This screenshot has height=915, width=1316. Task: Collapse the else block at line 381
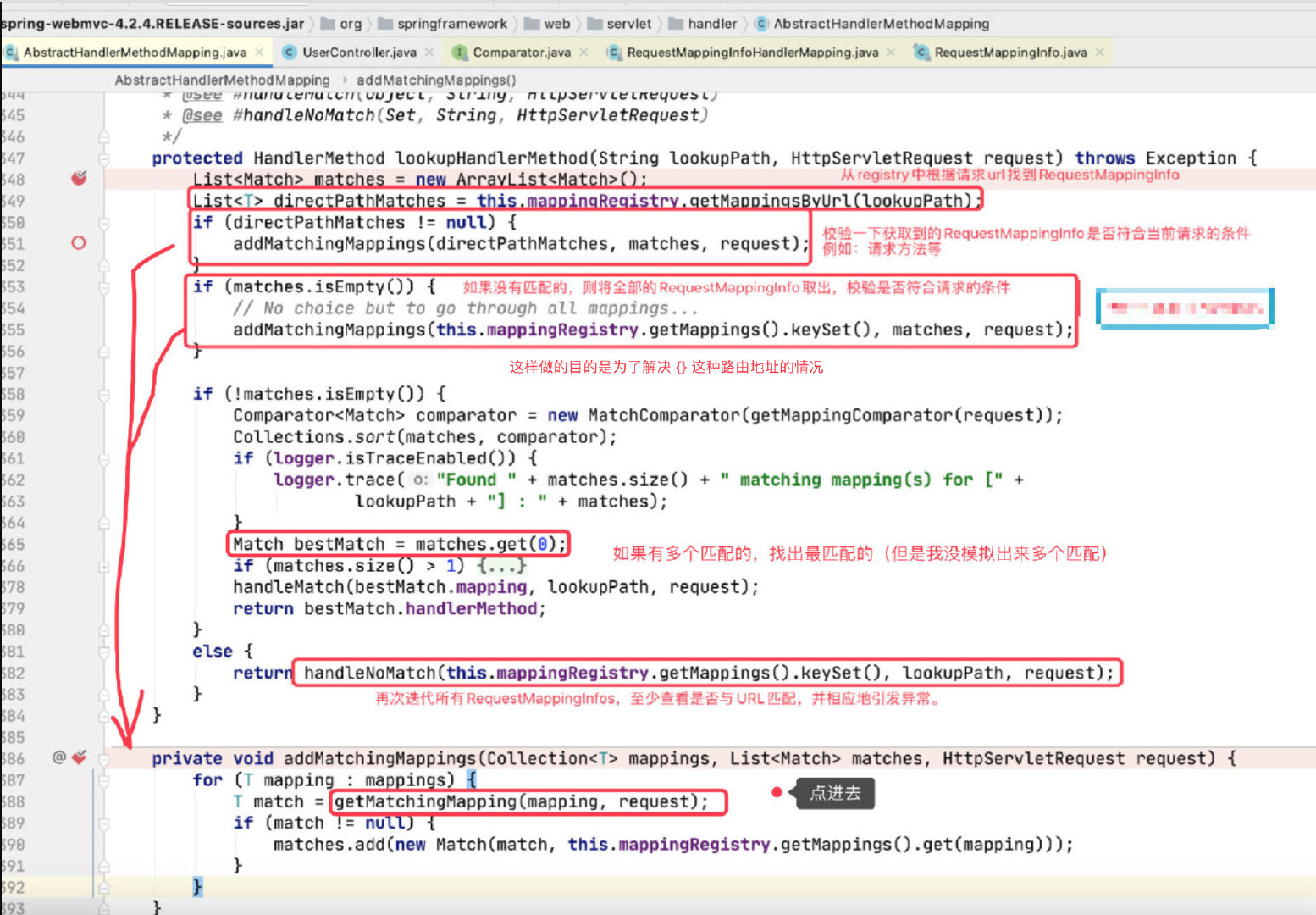click(x=103, y=652)
